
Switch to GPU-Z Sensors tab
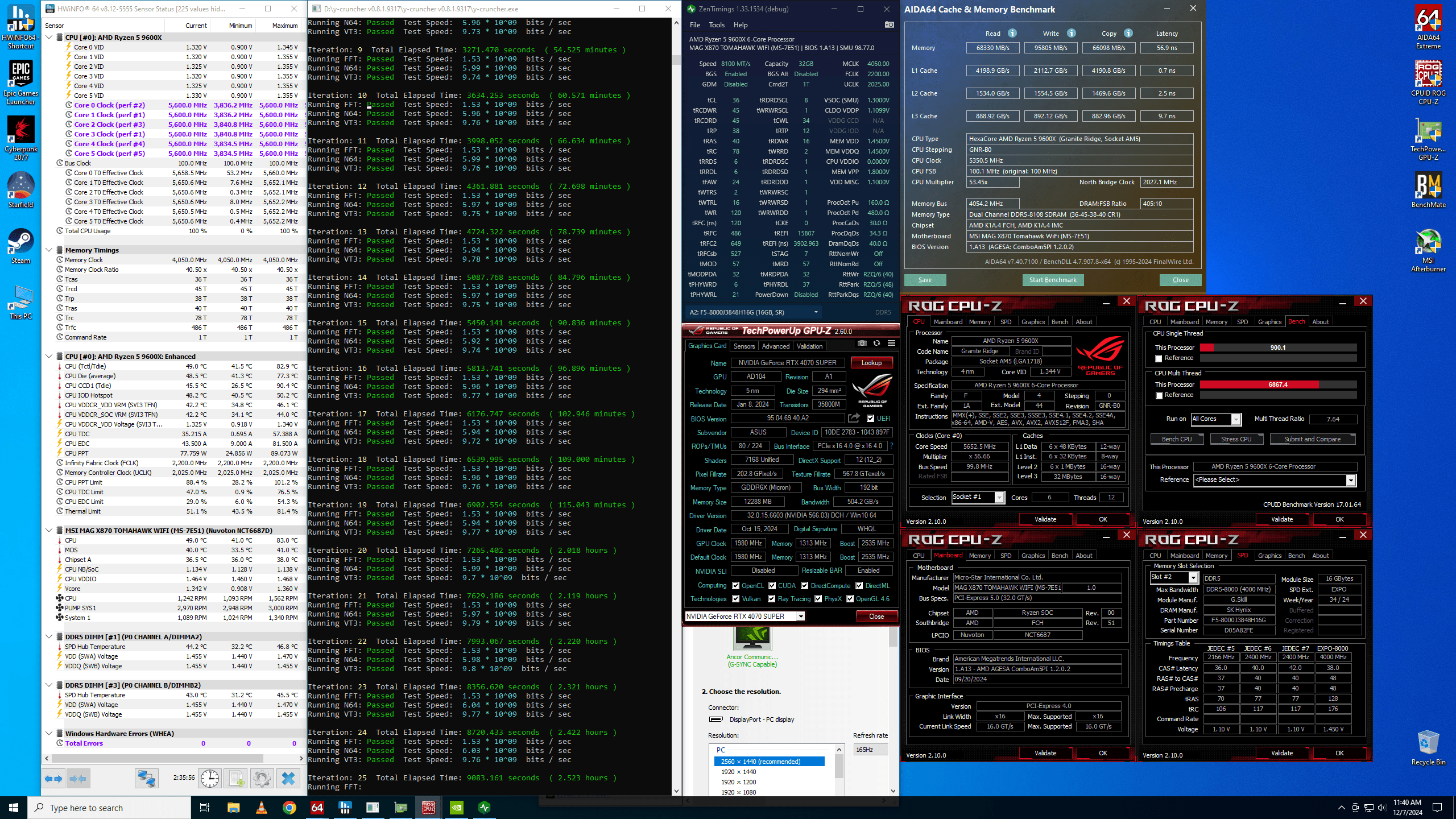pos(744,346)
